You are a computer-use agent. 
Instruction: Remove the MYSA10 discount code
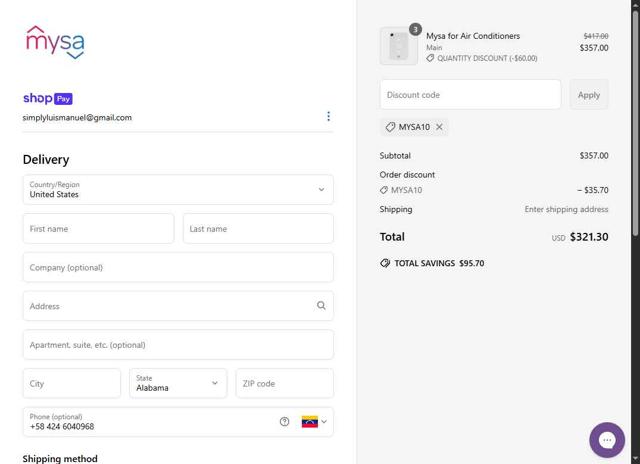[x=439, y=127]
